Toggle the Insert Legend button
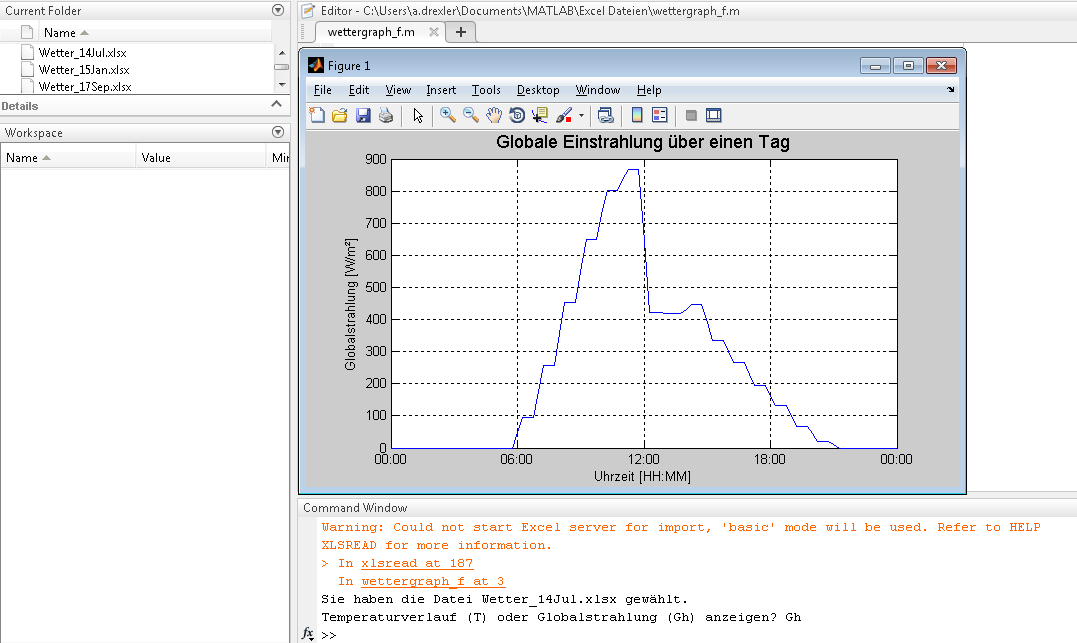1077x643 pixels. 659,116
